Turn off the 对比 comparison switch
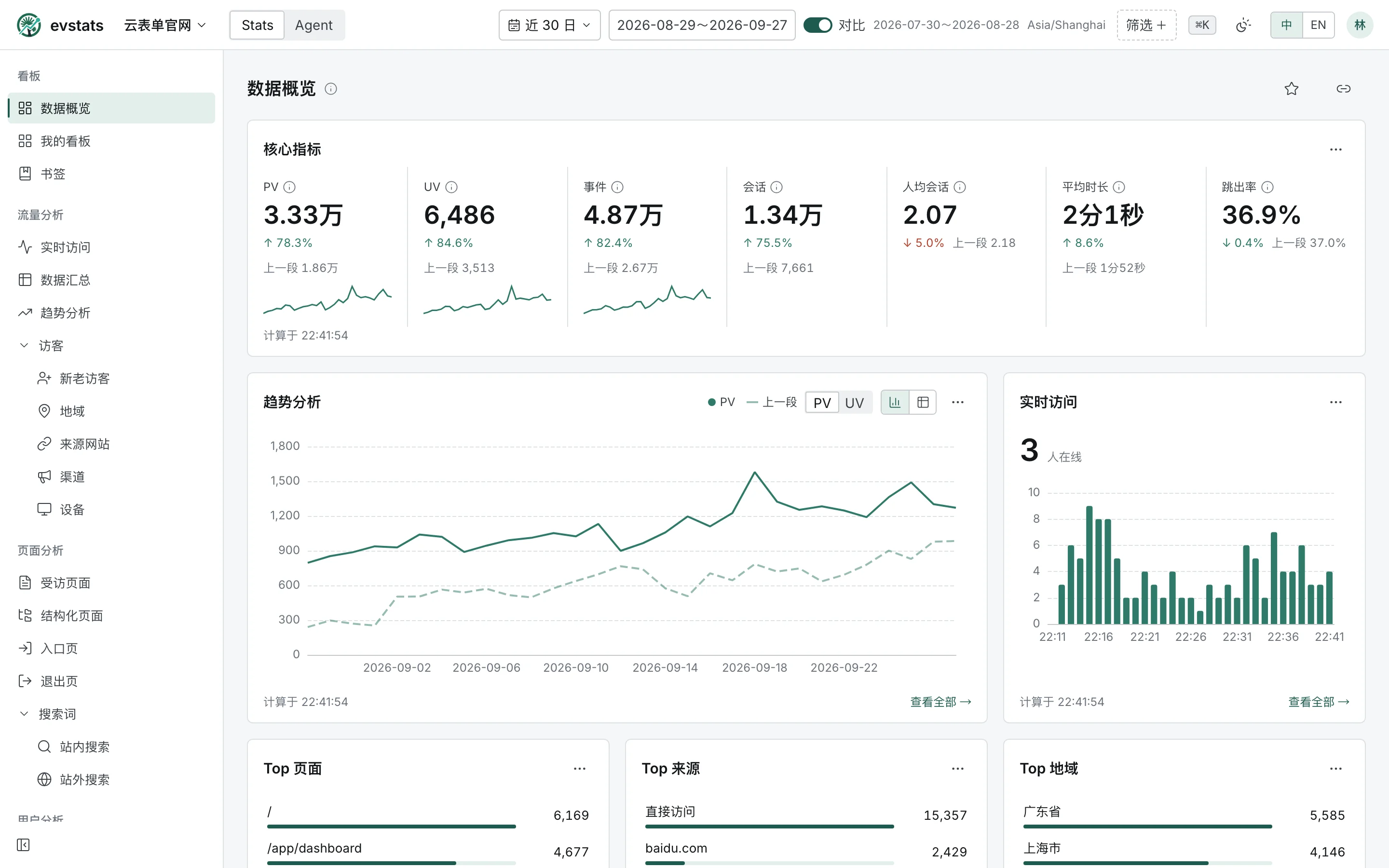The width and height of the screenshot is (1389, 868). click(817, 25)
